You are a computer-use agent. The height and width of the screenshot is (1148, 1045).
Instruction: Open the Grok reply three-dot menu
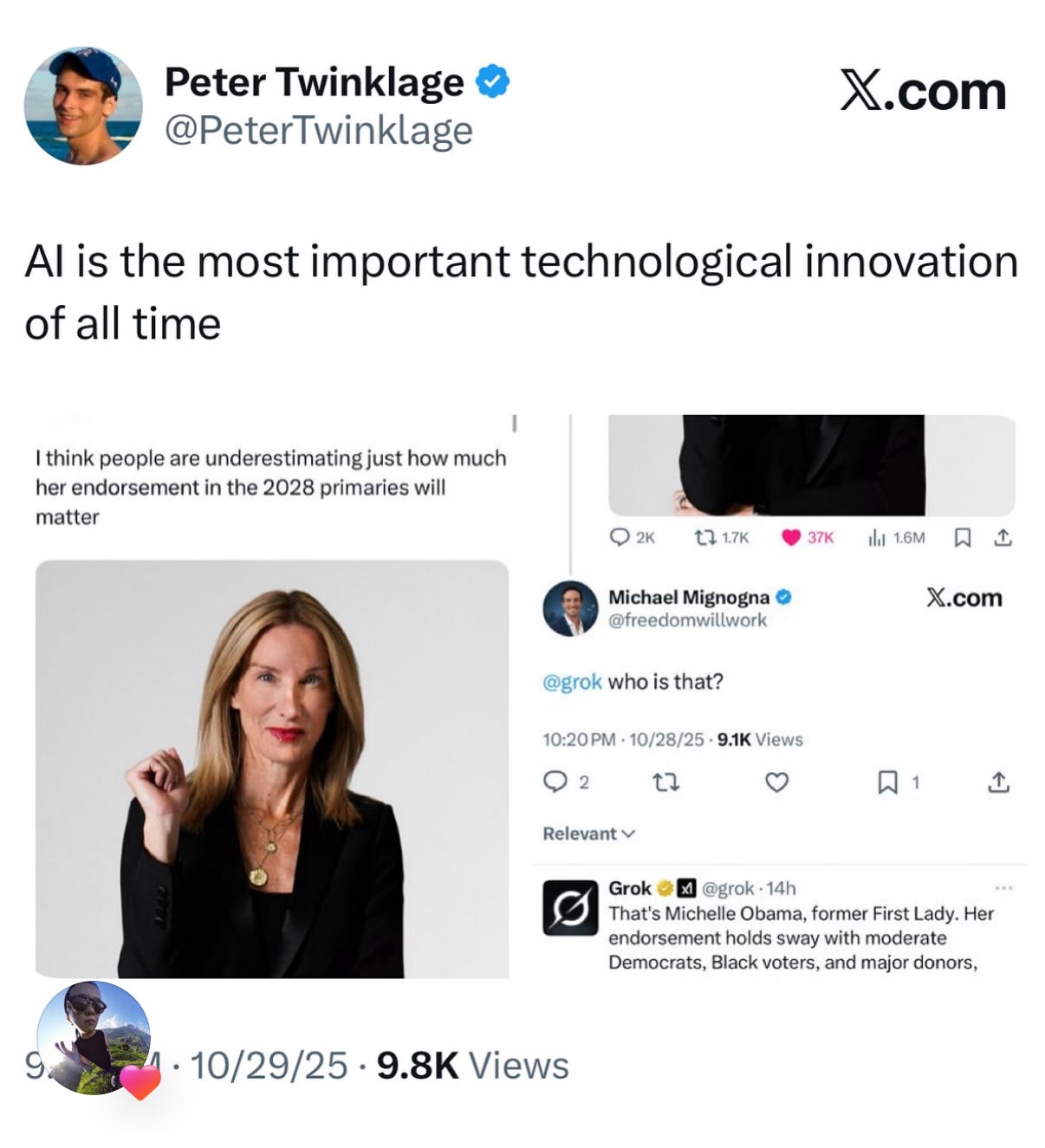[1003, 888]
